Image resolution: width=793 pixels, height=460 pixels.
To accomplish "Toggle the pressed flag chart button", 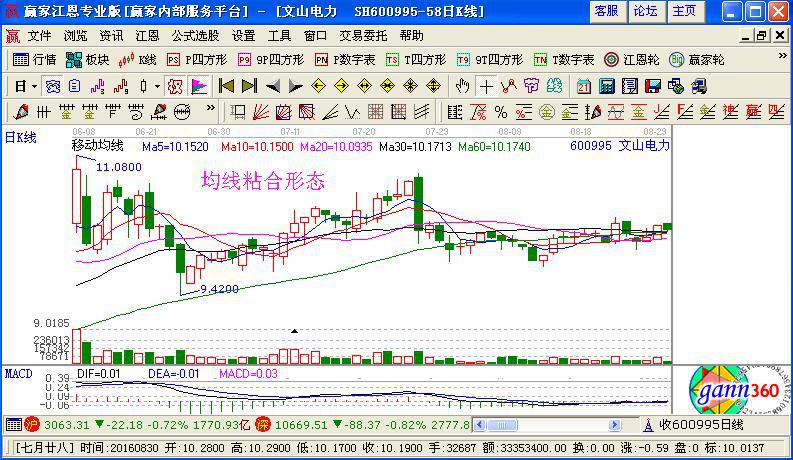I will (199, 86).
